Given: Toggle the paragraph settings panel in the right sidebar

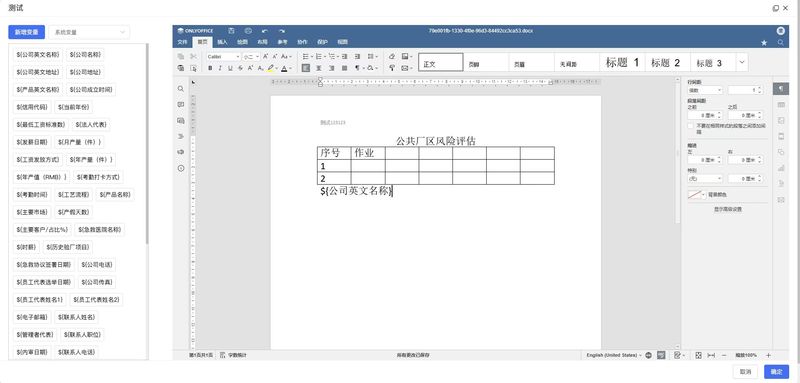Looking at the screenshot, I should [781, 89].
